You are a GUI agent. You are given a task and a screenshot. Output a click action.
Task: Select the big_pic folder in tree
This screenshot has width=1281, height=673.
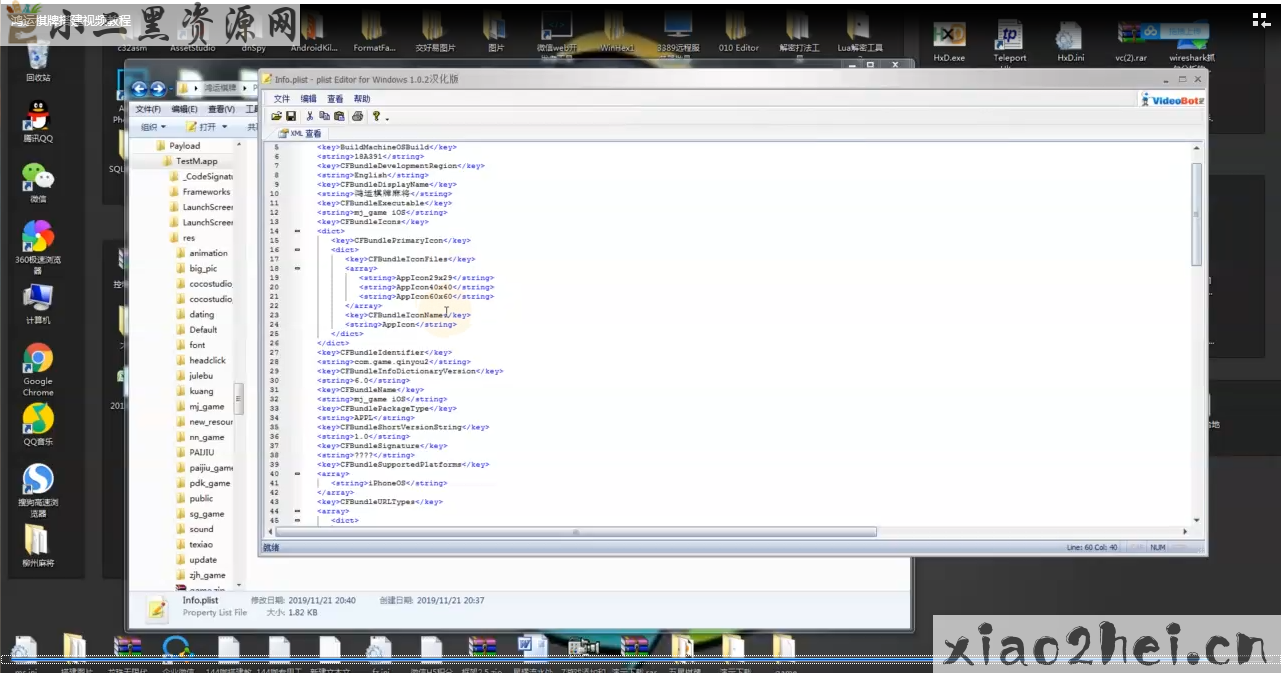pos(196,269)
